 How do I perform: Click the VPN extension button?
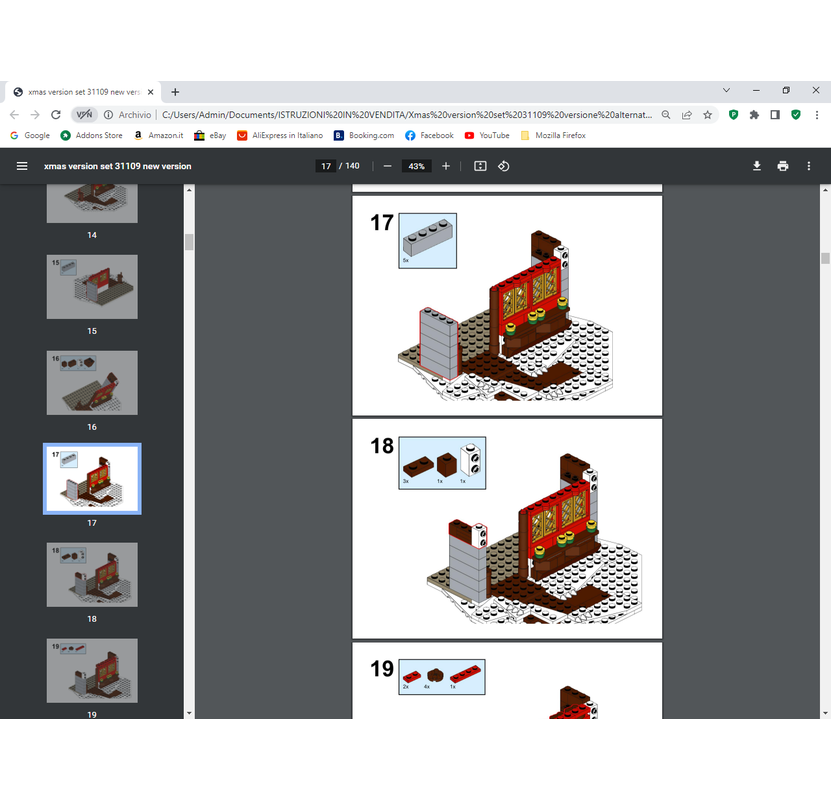(x=84, y=115)
